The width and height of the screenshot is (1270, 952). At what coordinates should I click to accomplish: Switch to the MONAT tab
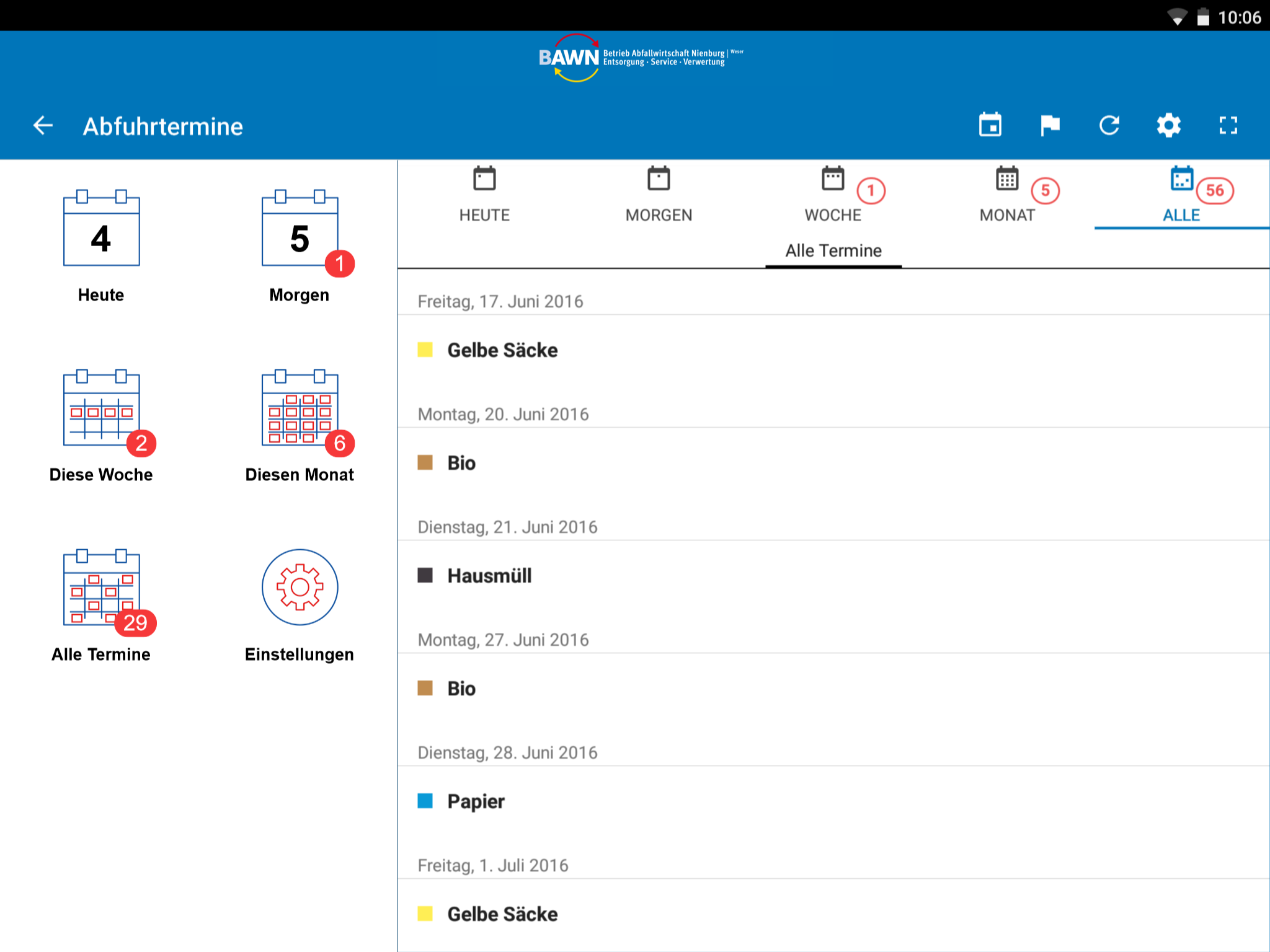[x=1007, y=195]
